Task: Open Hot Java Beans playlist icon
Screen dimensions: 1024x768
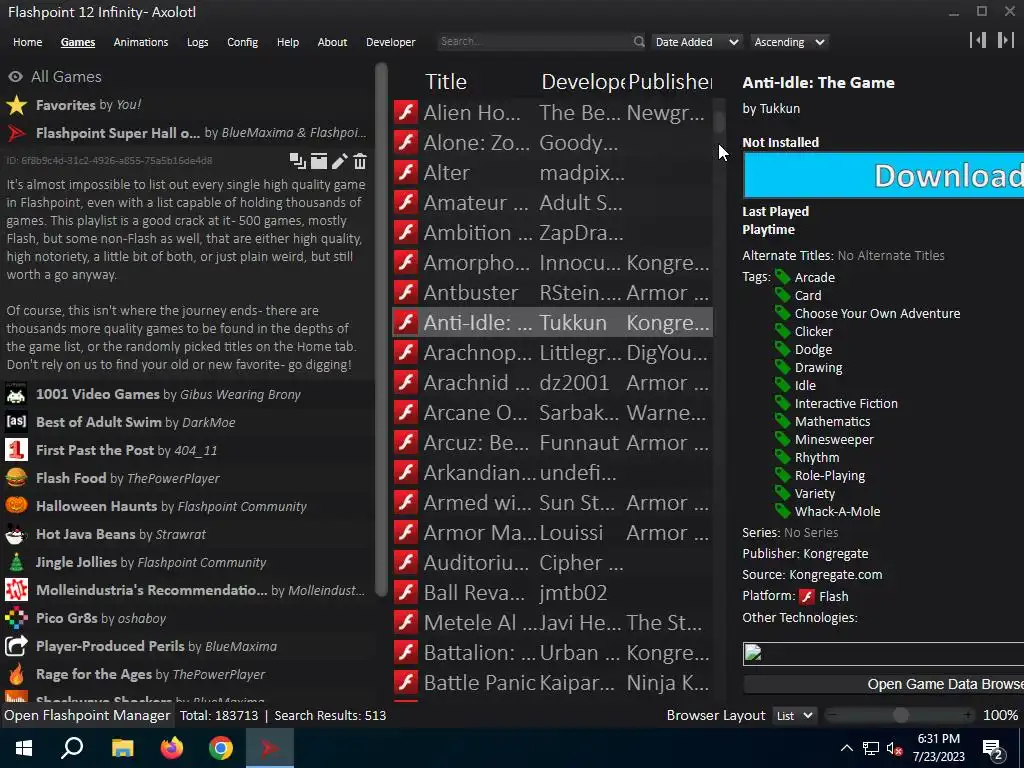Action: tap(16, 534)
